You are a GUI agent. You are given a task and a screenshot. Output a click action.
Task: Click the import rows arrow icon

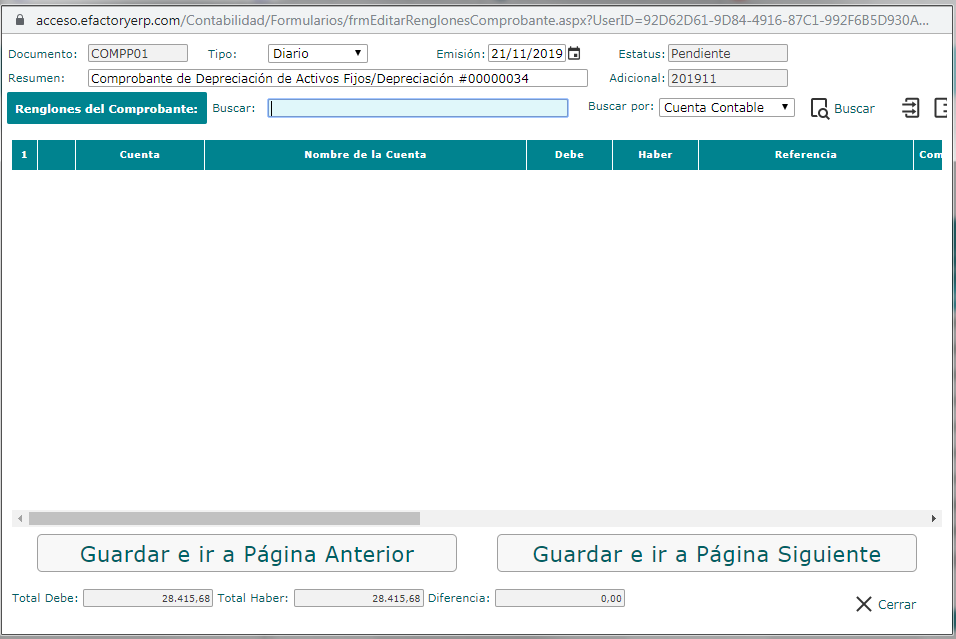pos(910,108)
